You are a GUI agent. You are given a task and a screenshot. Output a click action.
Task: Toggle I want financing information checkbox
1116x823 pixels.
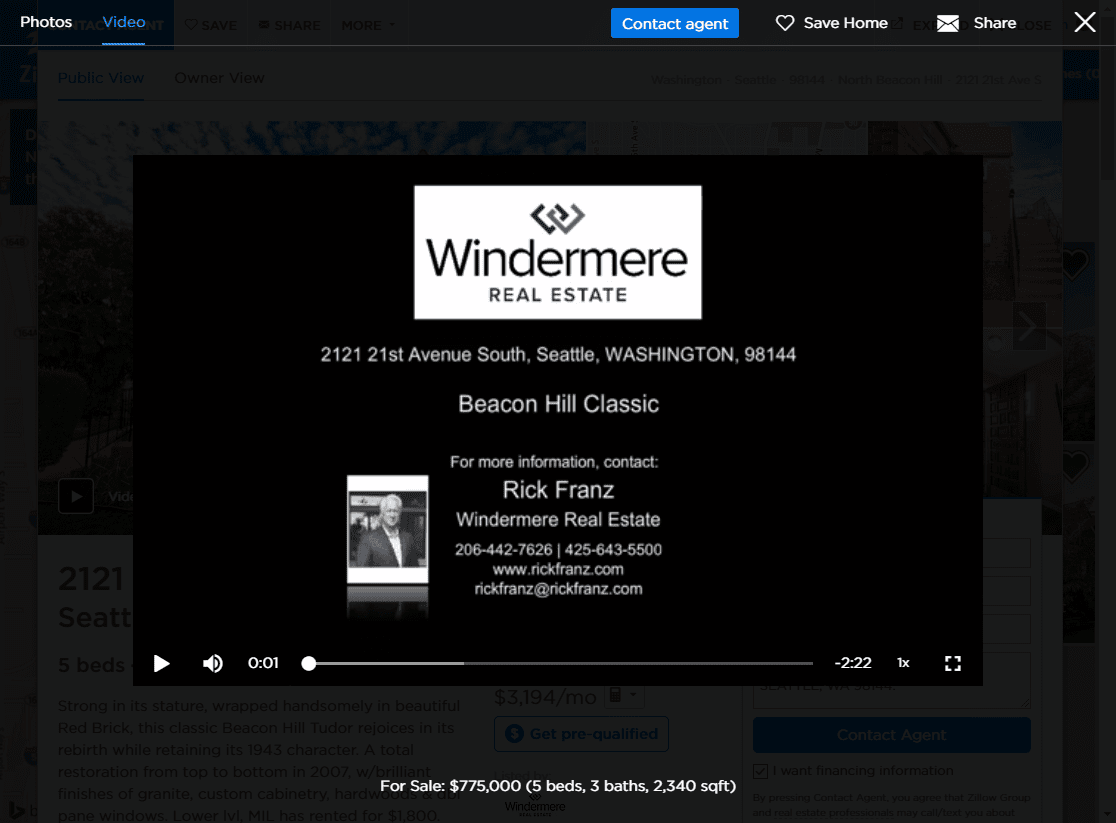(761, 771)
